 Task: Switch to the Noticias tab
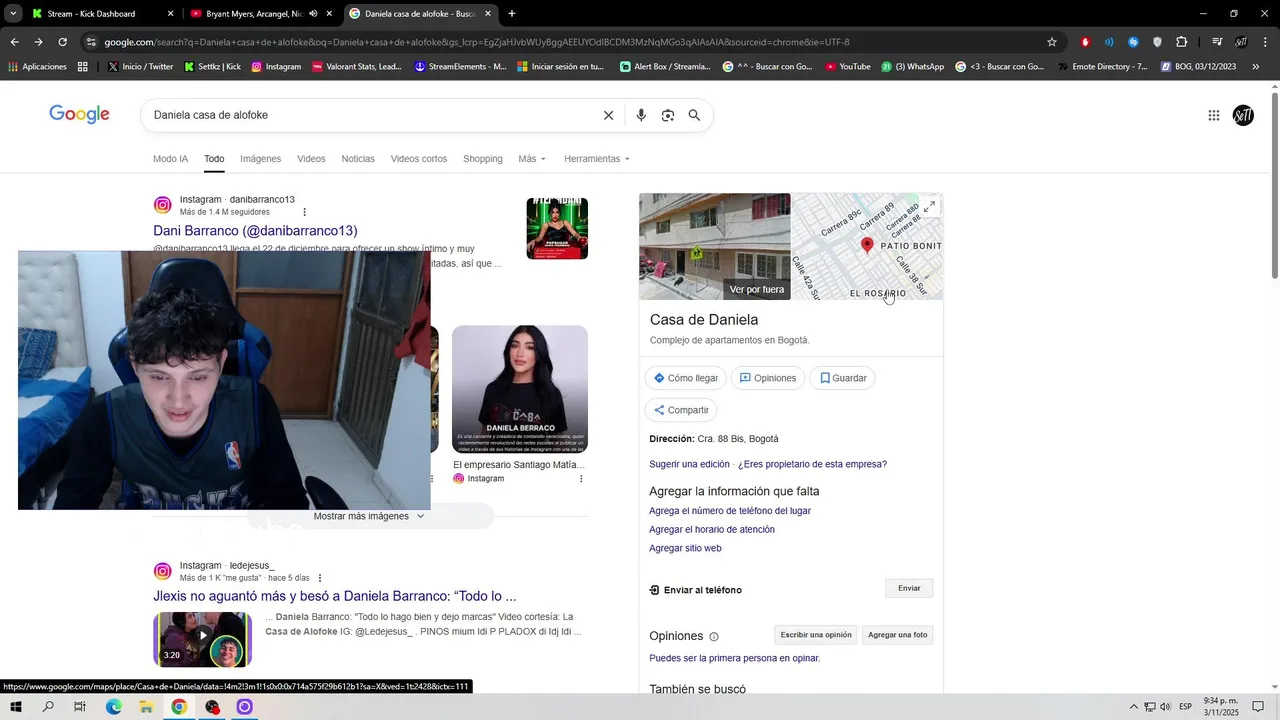click(358, 159)
